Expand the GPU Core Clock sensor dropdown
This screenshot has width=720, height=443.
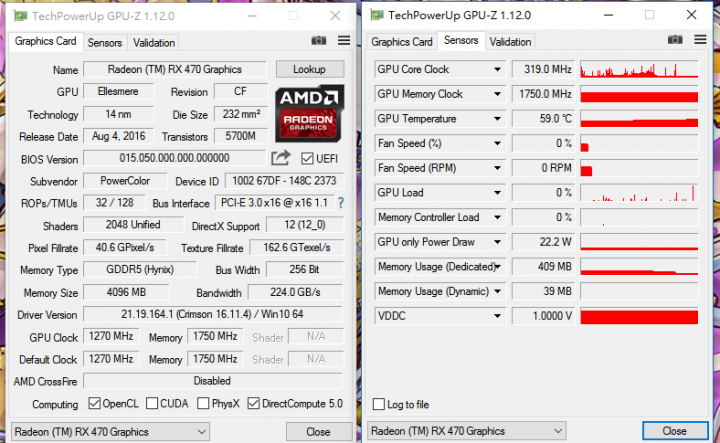497,69
